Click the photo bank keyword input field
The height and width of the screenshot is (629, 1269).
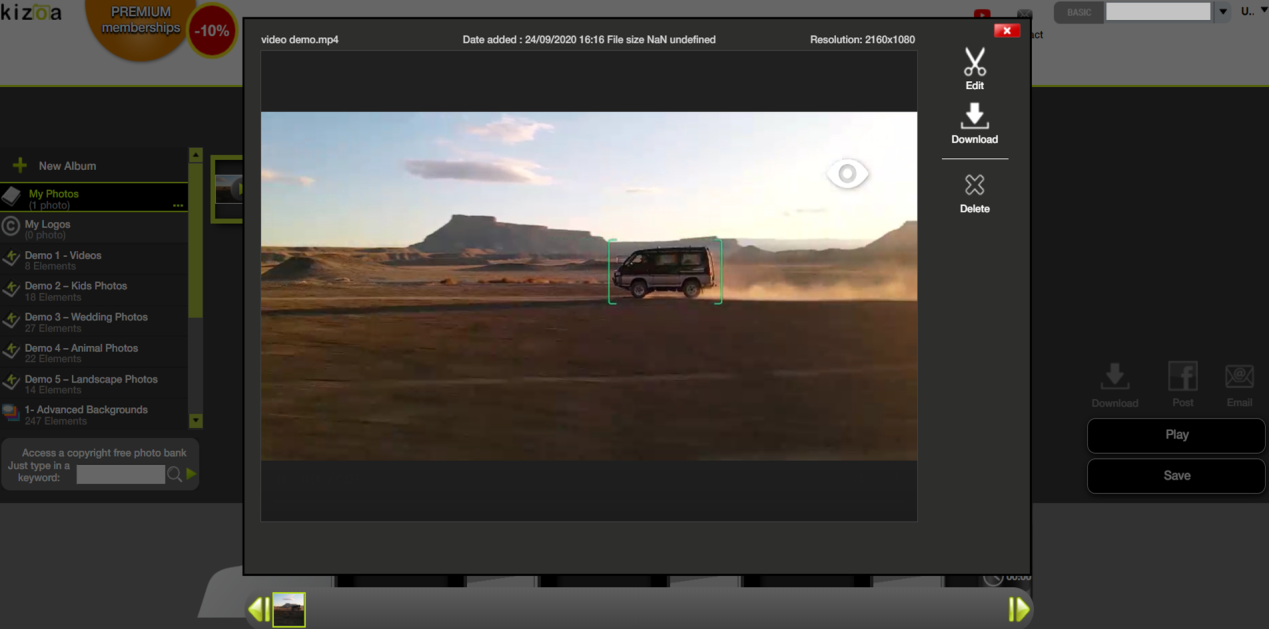tap(121, 475)
